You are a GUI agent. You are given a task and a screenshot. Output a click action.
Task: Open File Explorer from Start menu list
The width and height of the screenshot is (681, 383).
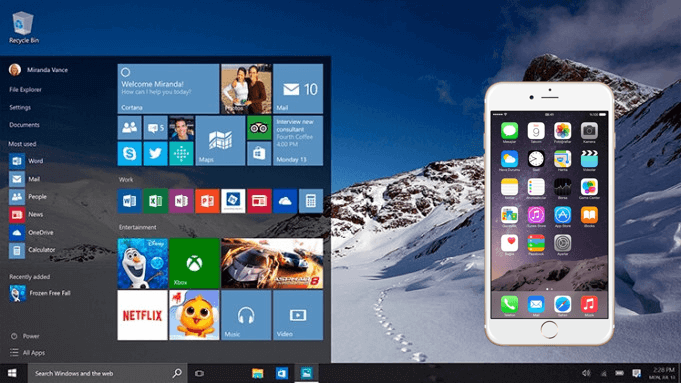pyautogui.click(x=25, y=89)
